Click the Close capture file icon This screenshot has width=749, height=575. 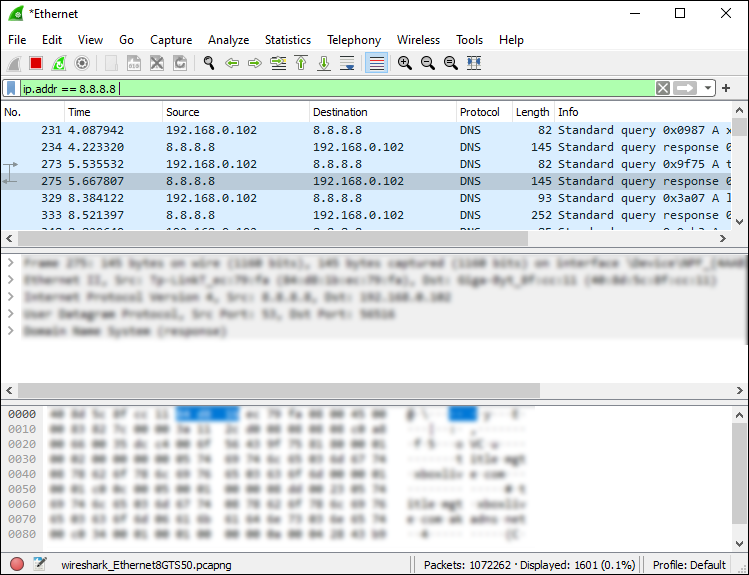[157, 63]
